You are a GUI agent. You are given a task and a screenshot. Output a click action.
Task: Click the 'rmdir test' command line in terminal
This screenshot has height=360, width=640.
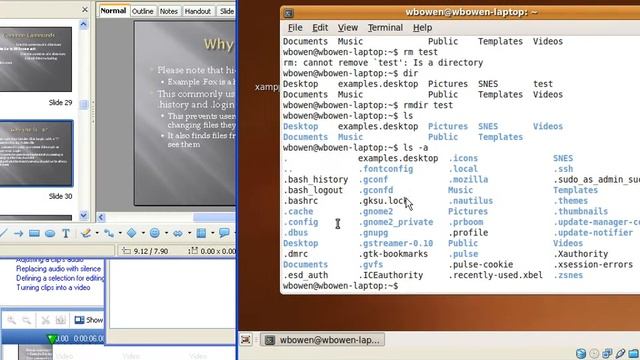368,105
